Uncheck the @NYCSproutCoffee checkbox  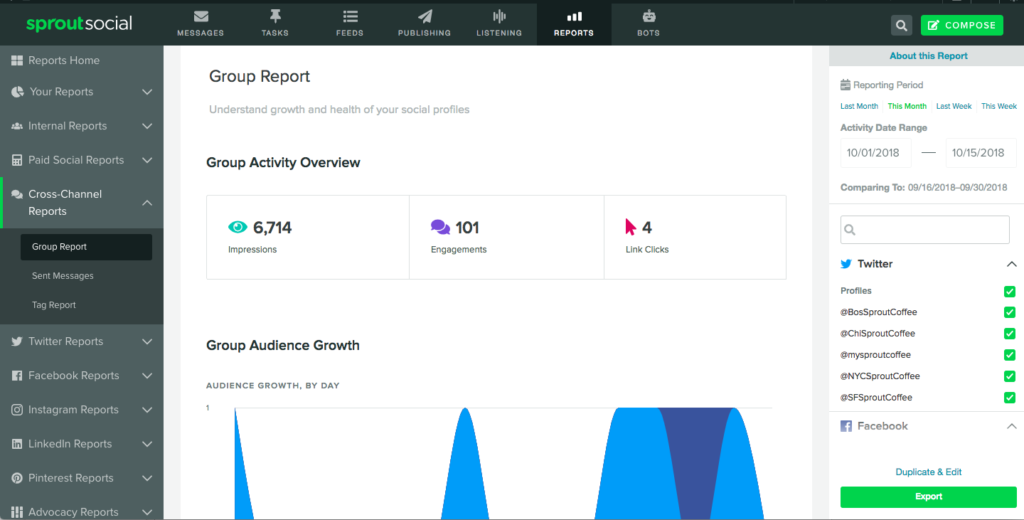[x=1010, y=376]
